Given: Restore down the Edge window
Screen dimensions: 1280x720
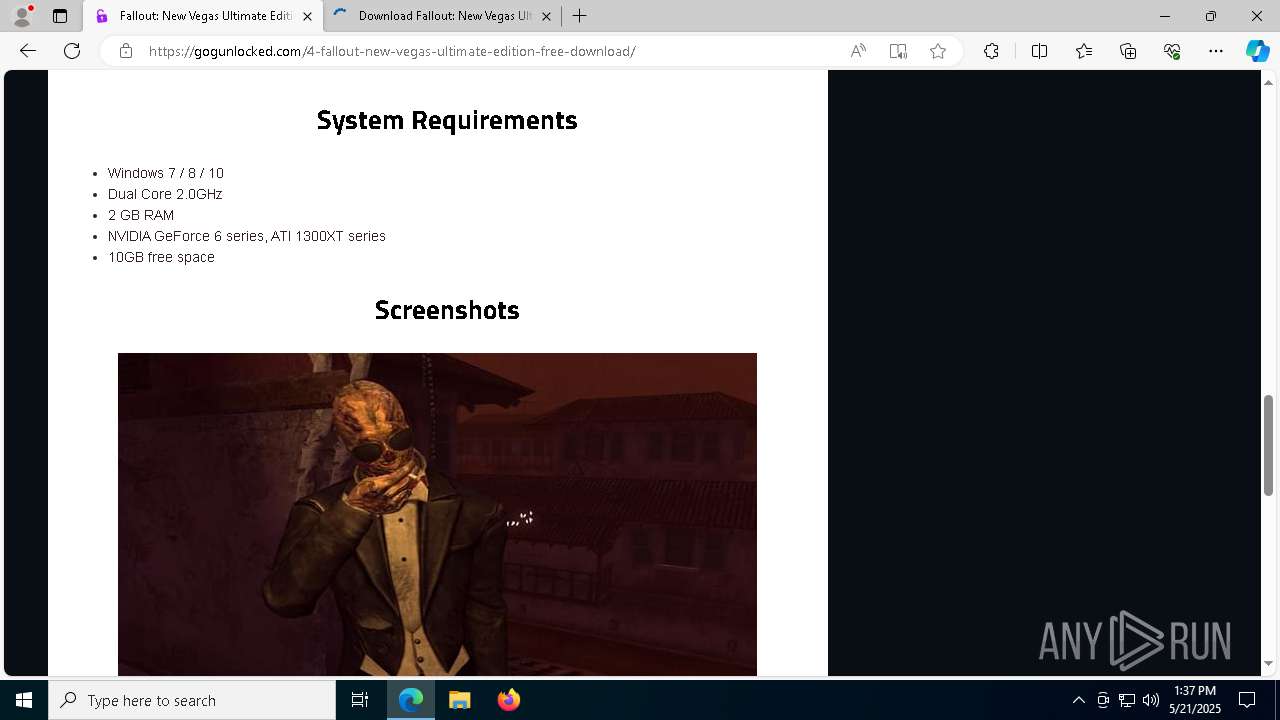Looking at the screenshot, I should click(1211, 16).
